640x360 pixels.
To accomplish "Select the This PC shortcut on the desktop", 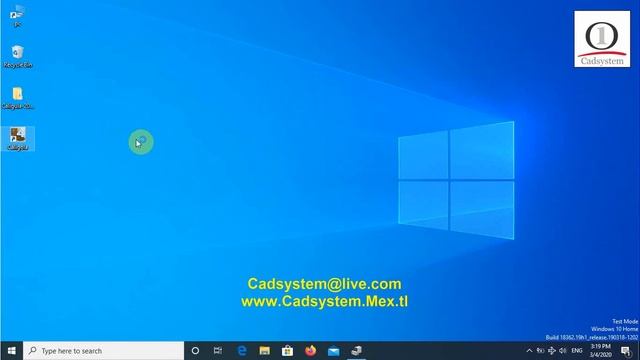I will click(x=17, y=16).
